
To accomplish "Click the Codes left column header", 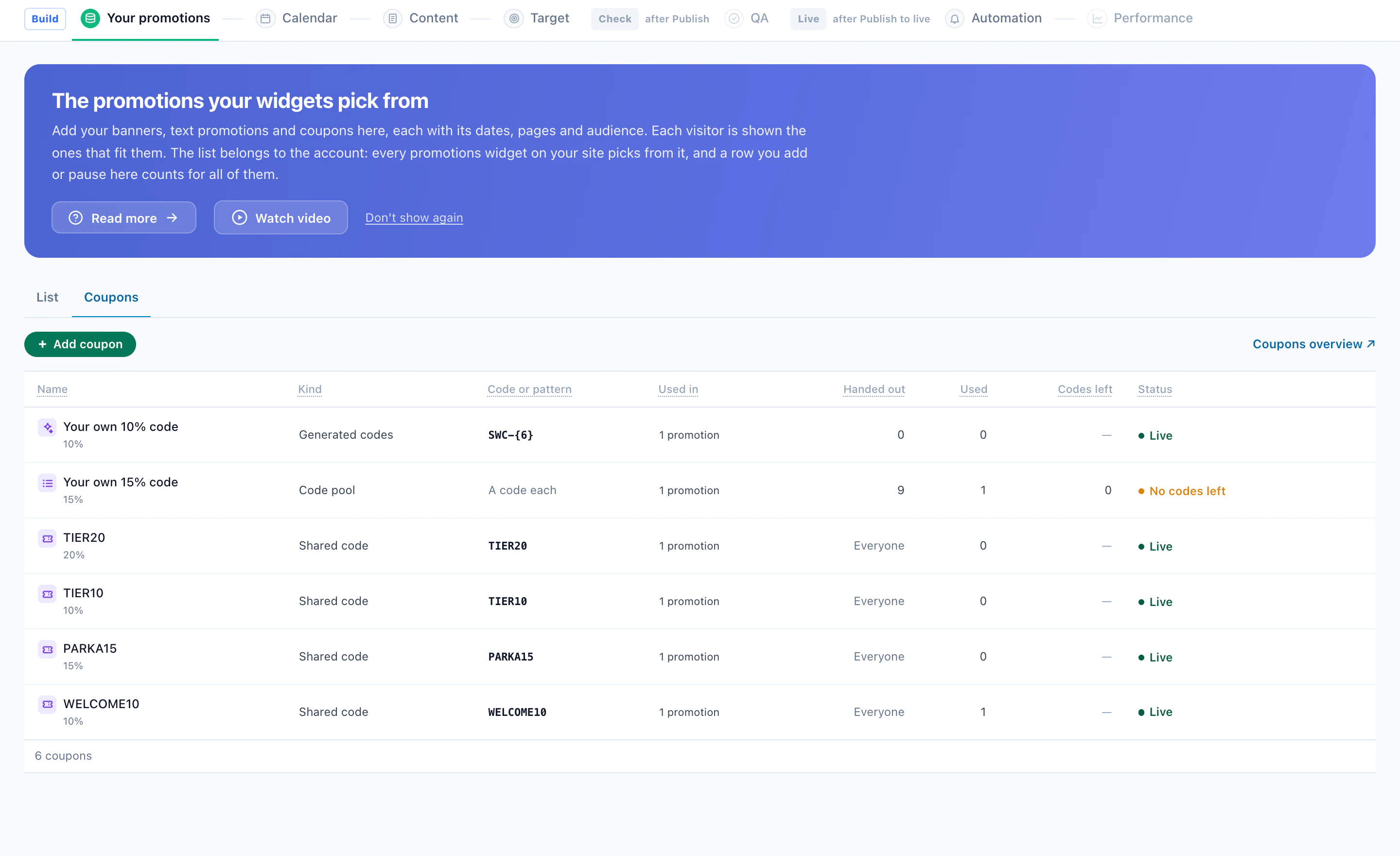I will pos(1085,390).
